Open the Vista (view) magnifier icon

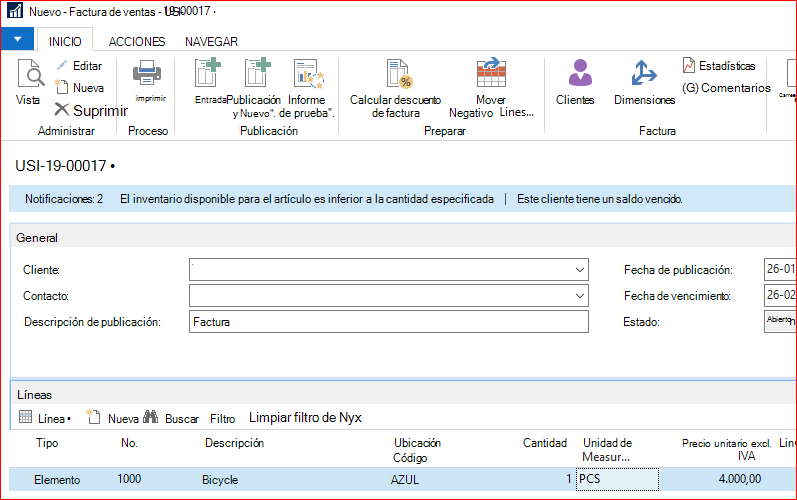tap(30, 74)
